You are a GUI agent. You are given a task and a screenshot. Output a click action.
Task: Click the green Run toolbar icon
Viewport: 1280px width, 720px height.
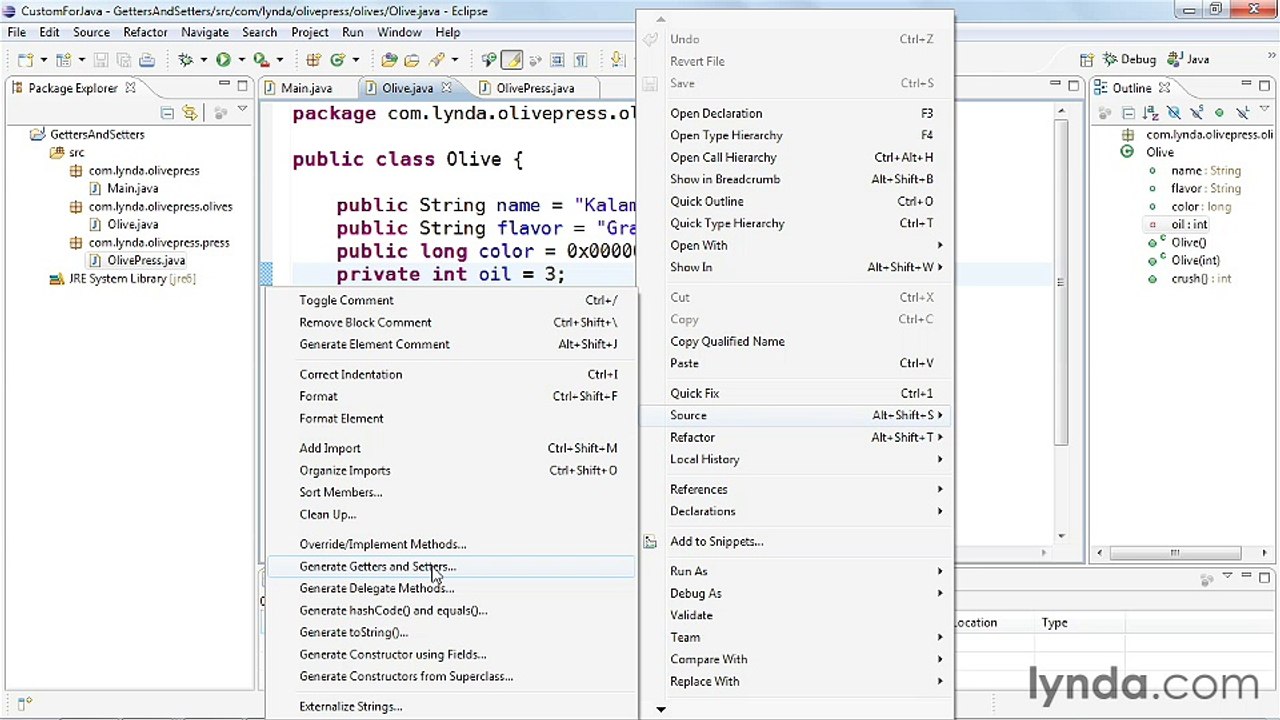[x=223, y=60]
